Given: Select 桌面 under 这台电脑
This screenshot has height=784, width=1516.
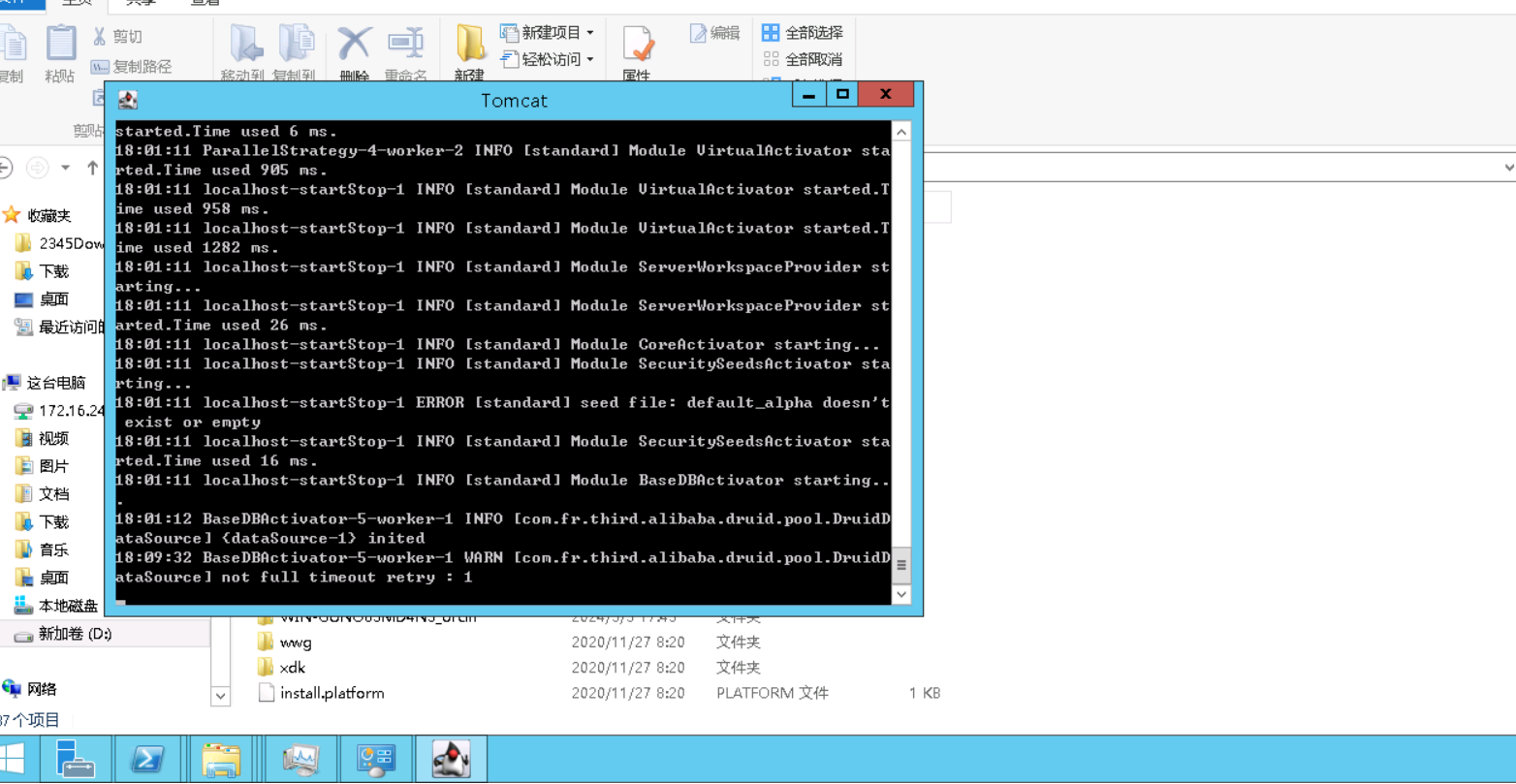Looking at the screenshot, I should [x=43, y=578].
